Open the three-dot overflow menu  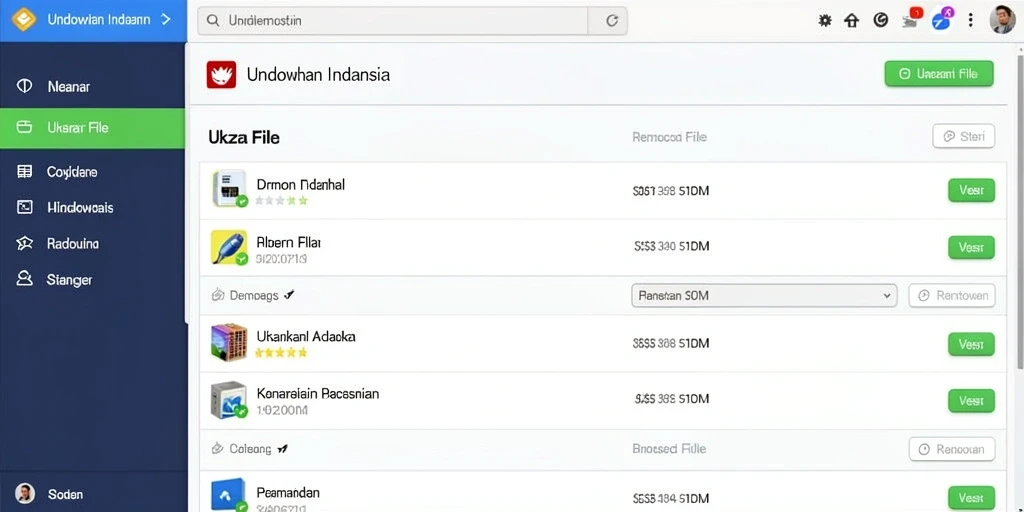[970, 21]
